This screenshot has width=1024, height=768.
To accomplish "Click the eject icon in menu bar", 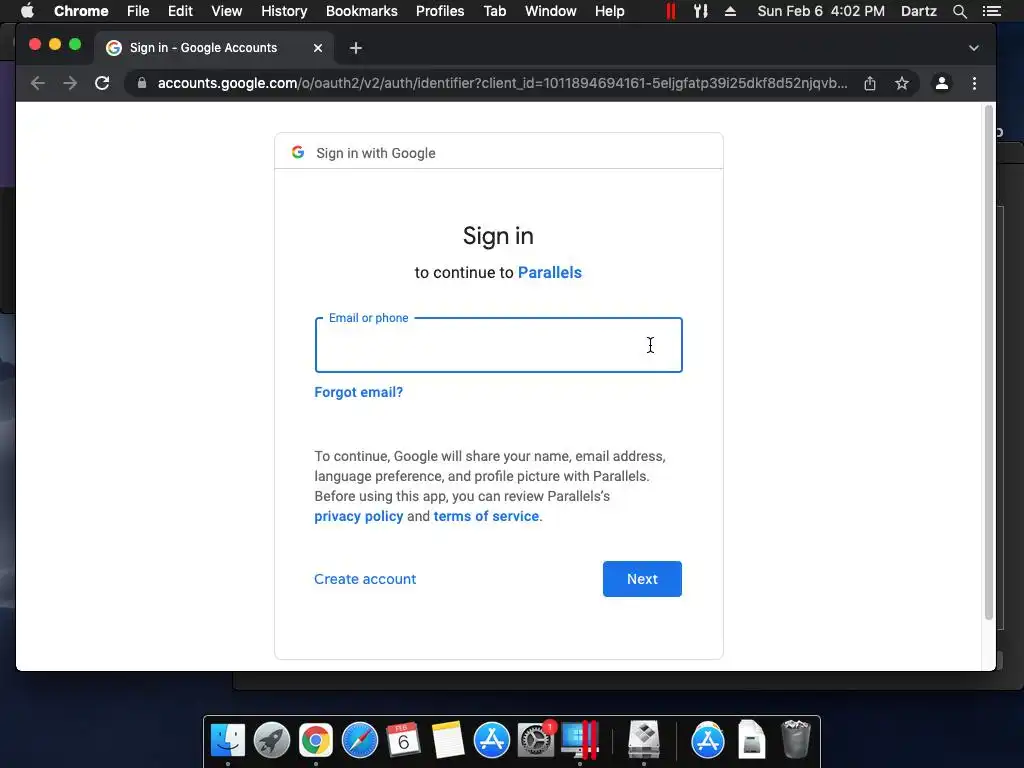I will click(x=730, y=11).
